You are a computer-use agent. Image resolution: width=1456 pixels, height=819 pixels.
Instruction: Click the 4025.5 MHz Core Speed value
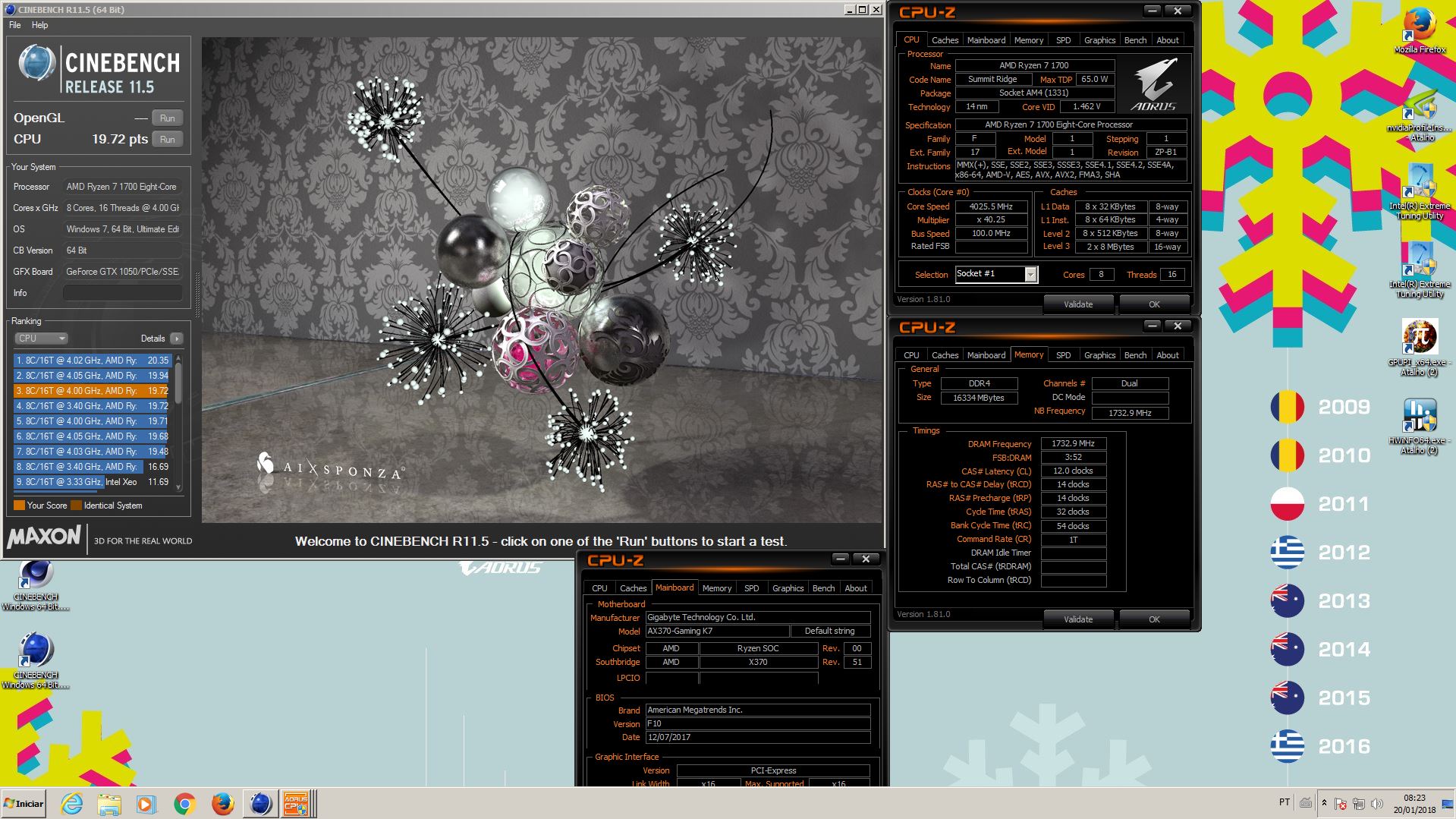(x=991, y=206)
